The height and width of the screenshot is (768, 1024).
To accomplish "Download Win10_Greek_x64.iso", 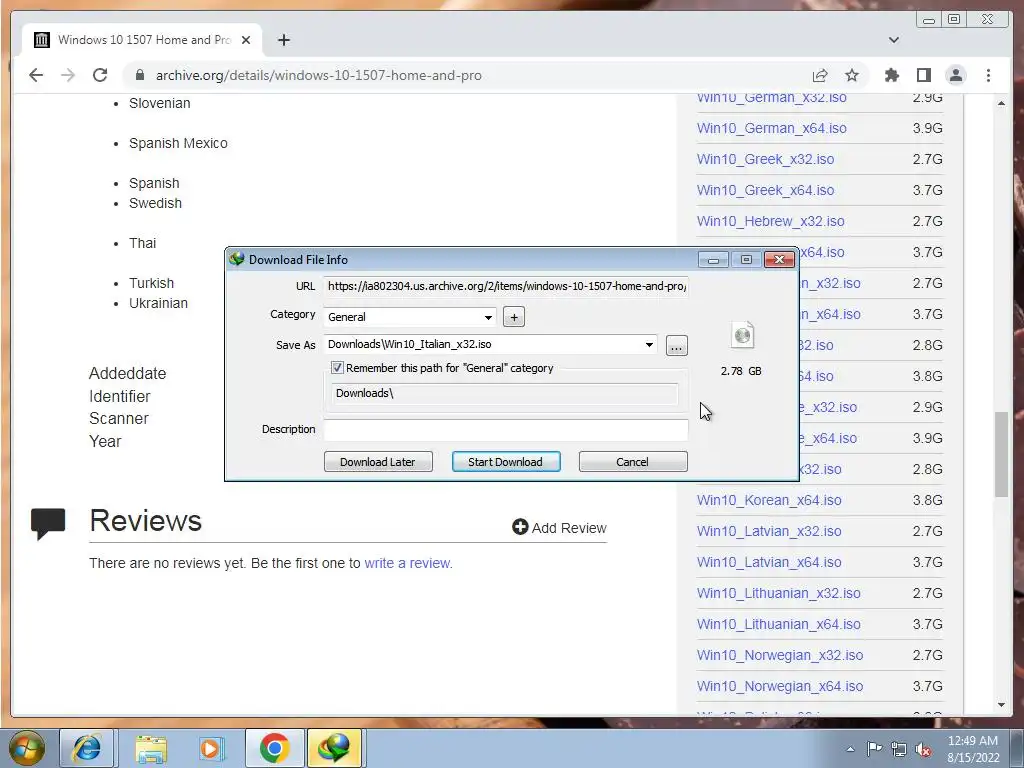I will 765,190.
